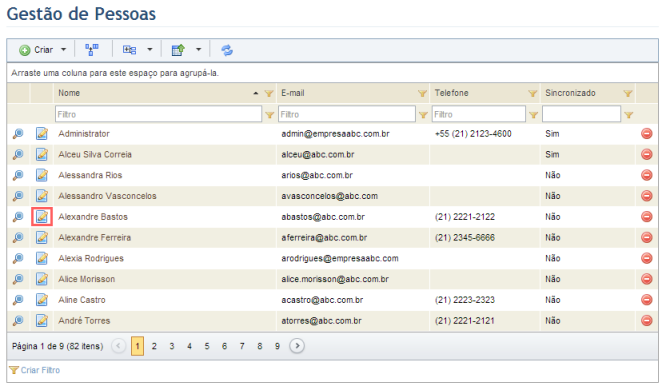Edit Alceu Silva Correia's record

(x=41, y=154)
